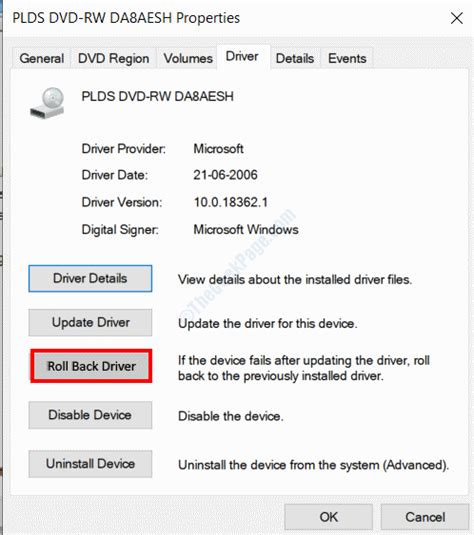Click the driver date 21-06-2006

pos(225,175)
